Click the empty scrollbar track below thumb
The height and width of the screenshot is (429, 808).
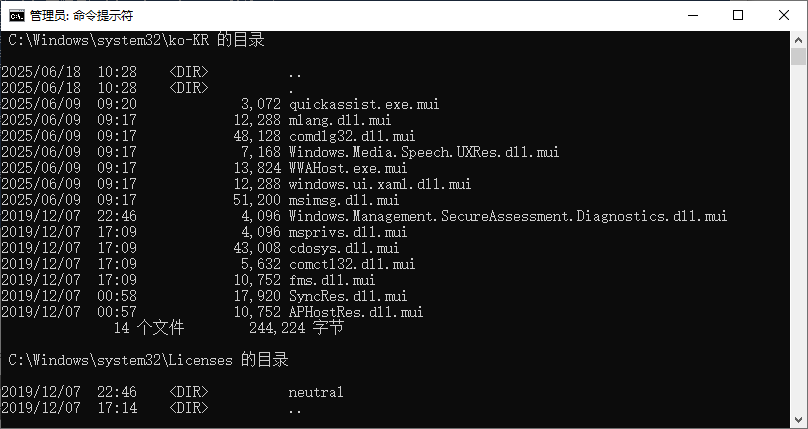pyautogui.click(x=798, y=250)
